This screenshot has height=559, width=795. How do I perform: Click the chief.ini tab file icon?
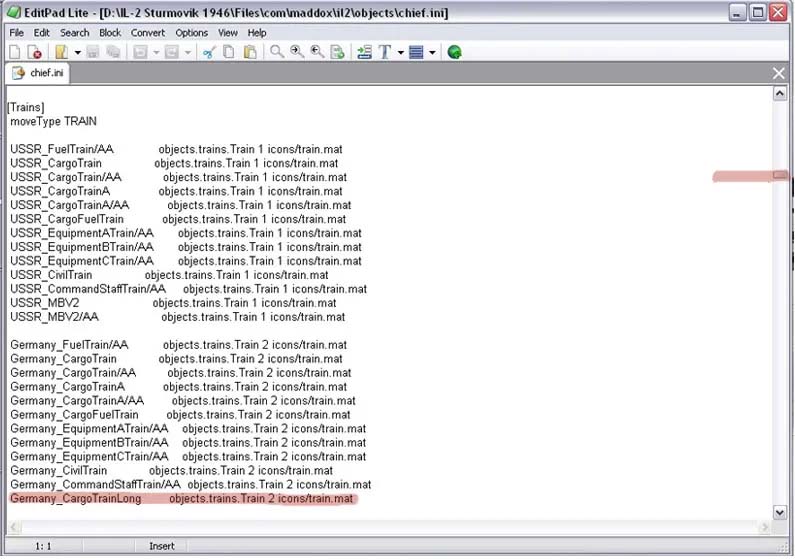[x=18, y=73]
